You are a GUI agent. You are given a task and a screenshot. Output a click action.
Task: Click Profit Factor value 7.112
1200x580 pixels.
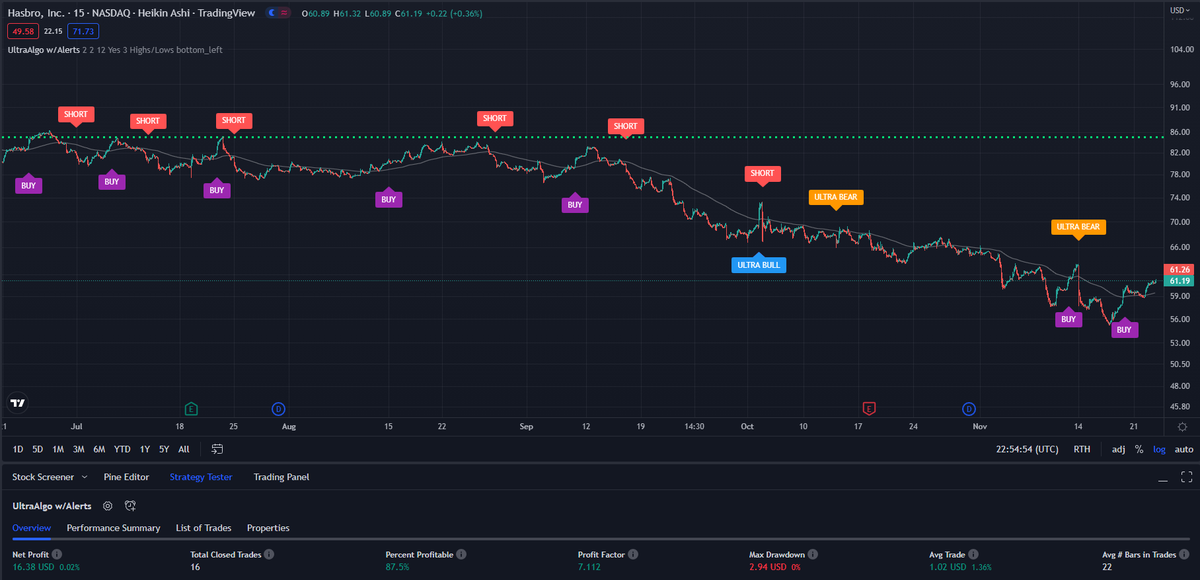pos(590,567)
